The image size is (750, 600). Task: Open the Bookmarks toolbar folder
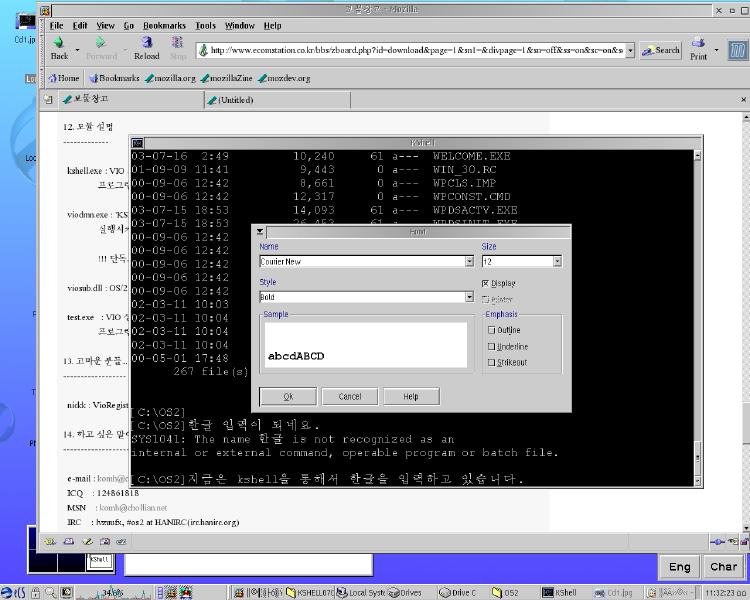(x=114, y=78)
